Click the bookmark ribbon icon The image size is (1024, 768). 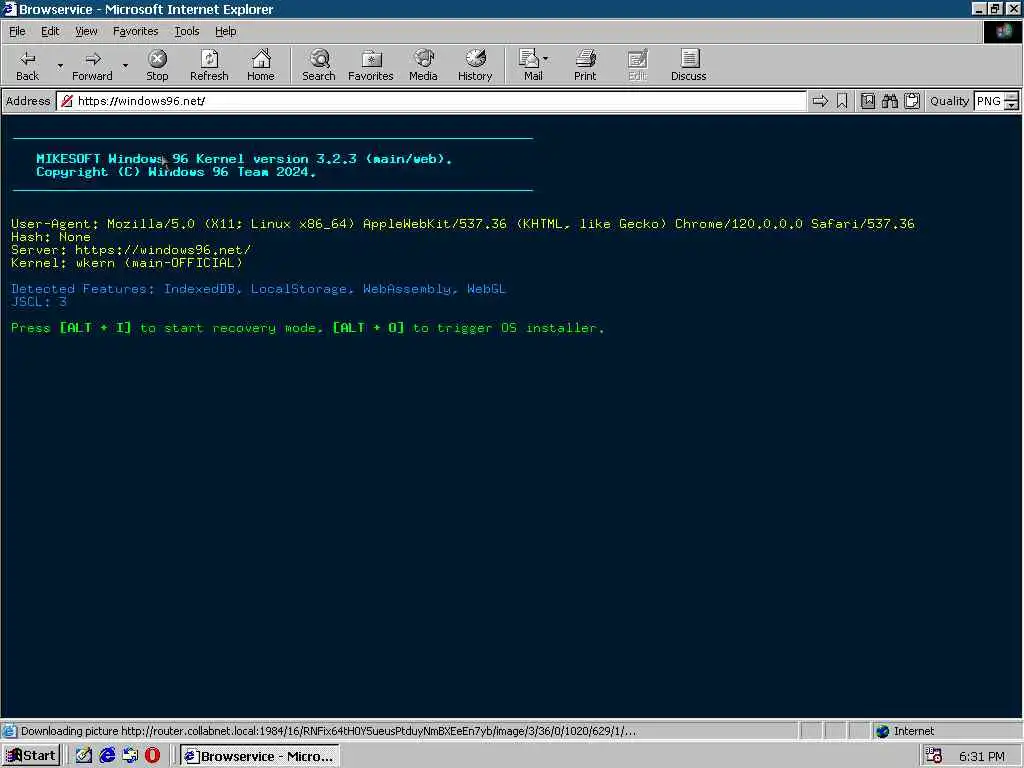coord(842,101)
